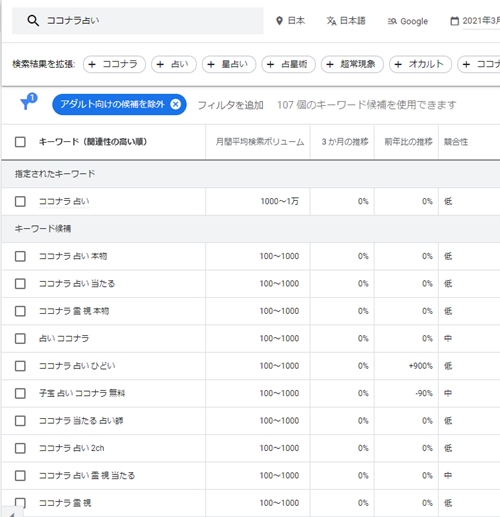This screenshot has width=500, height=517.
Task: Click the キーワード候補 section header
Action: pyautogui.click(x=43, y=229)
